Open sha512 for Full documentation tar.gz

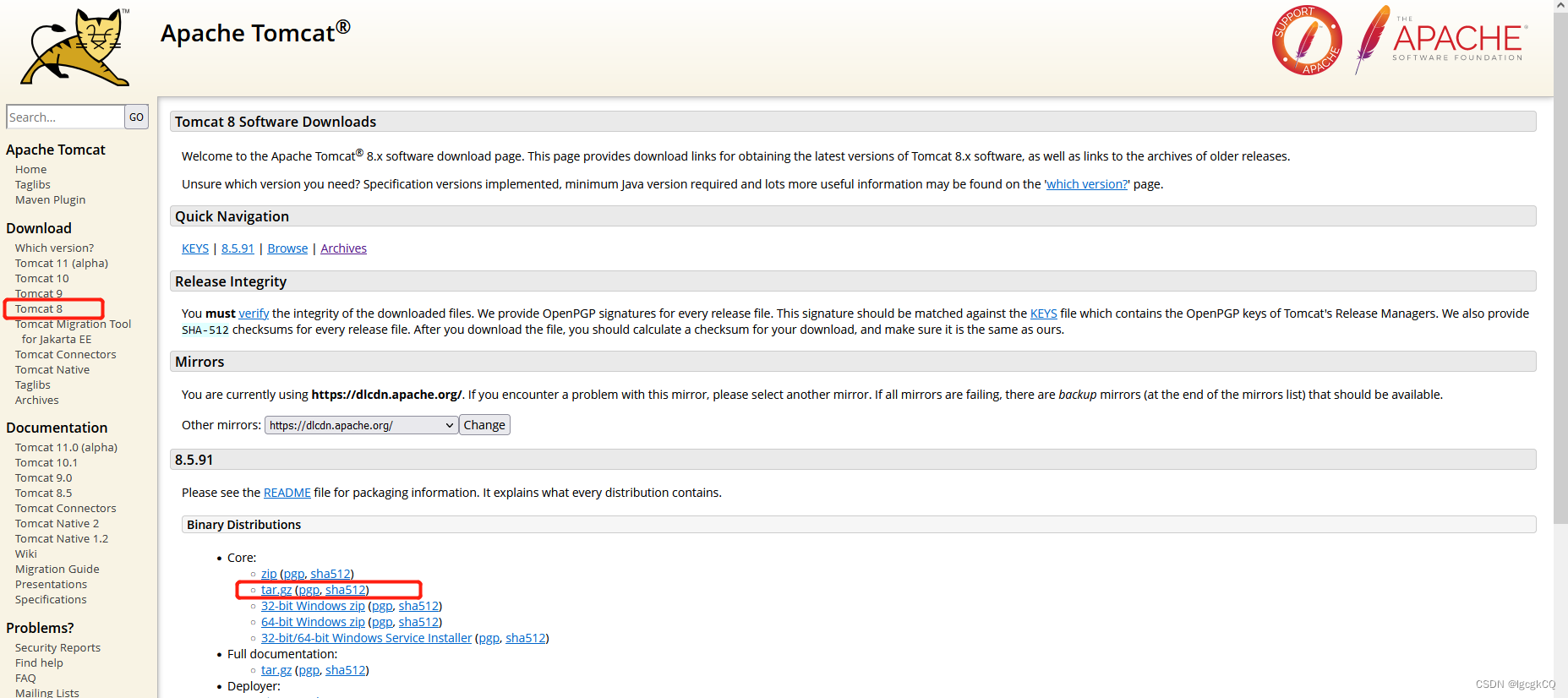(x=346, y=670)
